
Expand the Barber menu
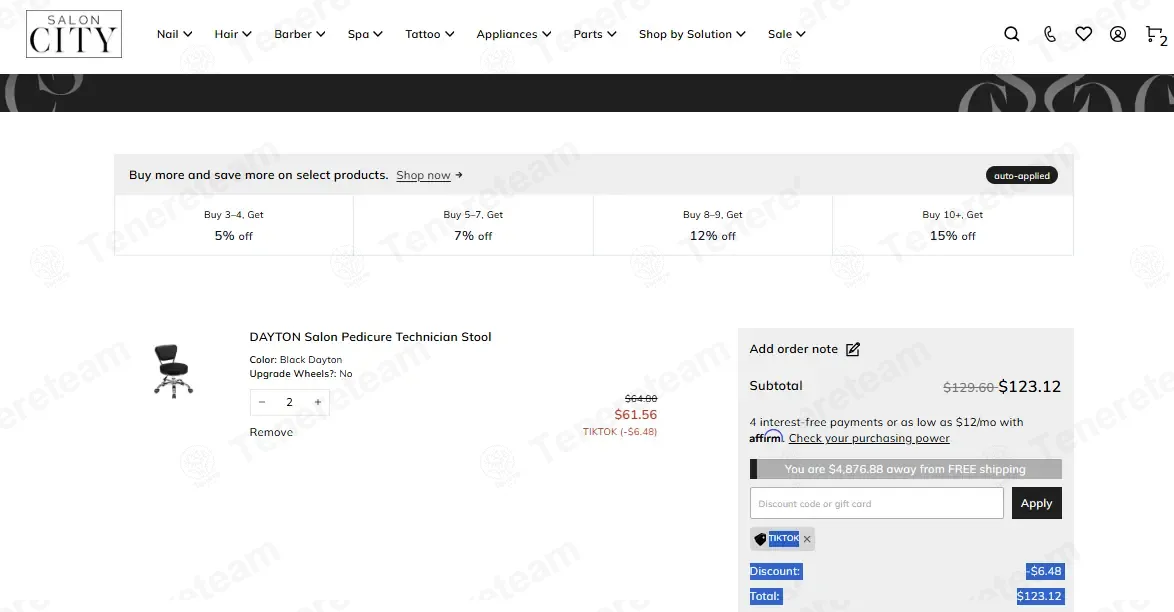(299, 34)
